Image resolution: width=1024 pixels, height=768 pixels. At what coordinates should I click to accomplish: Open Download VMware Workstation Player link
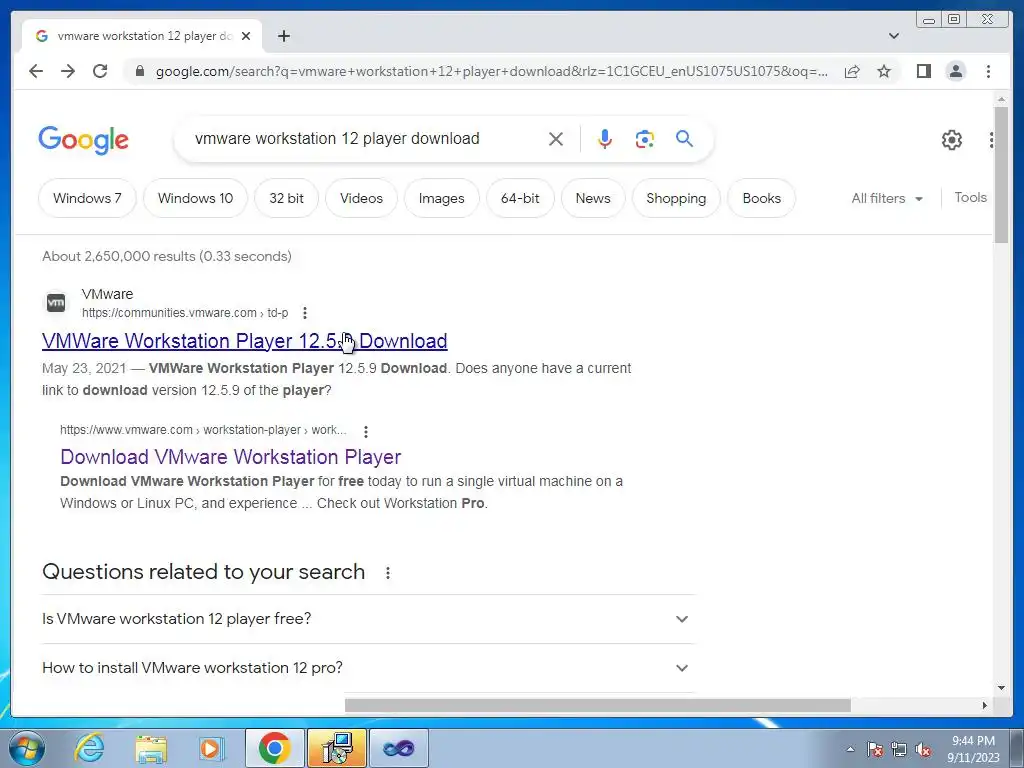[x=231, y=456]
